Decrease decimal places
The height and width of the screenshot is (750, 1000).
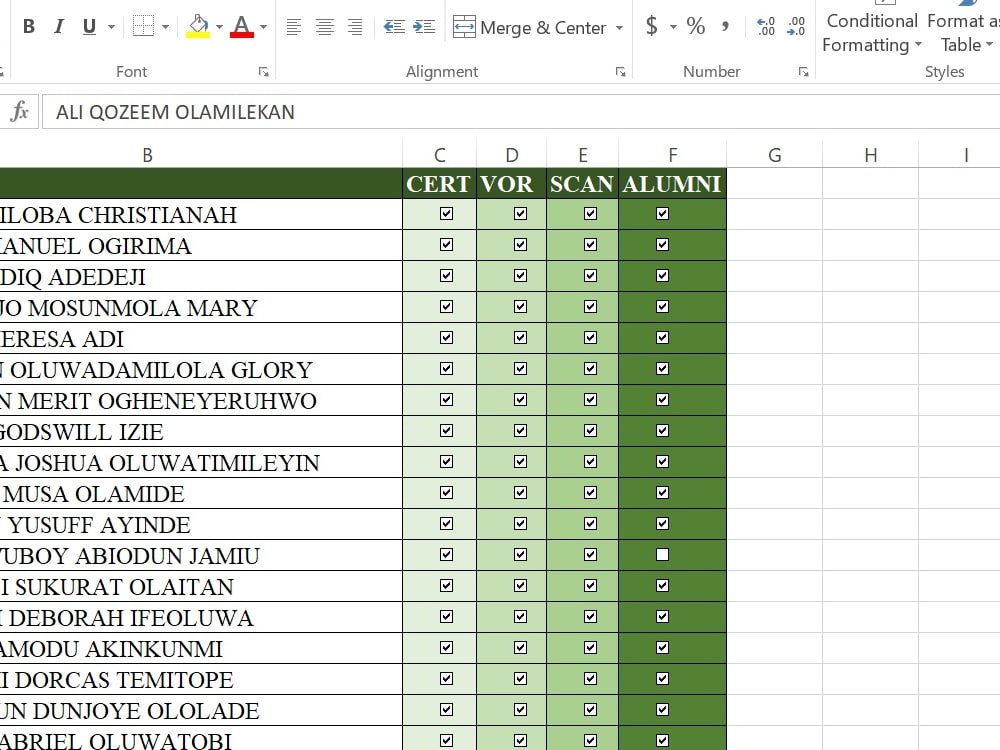[x=796, y=26]
